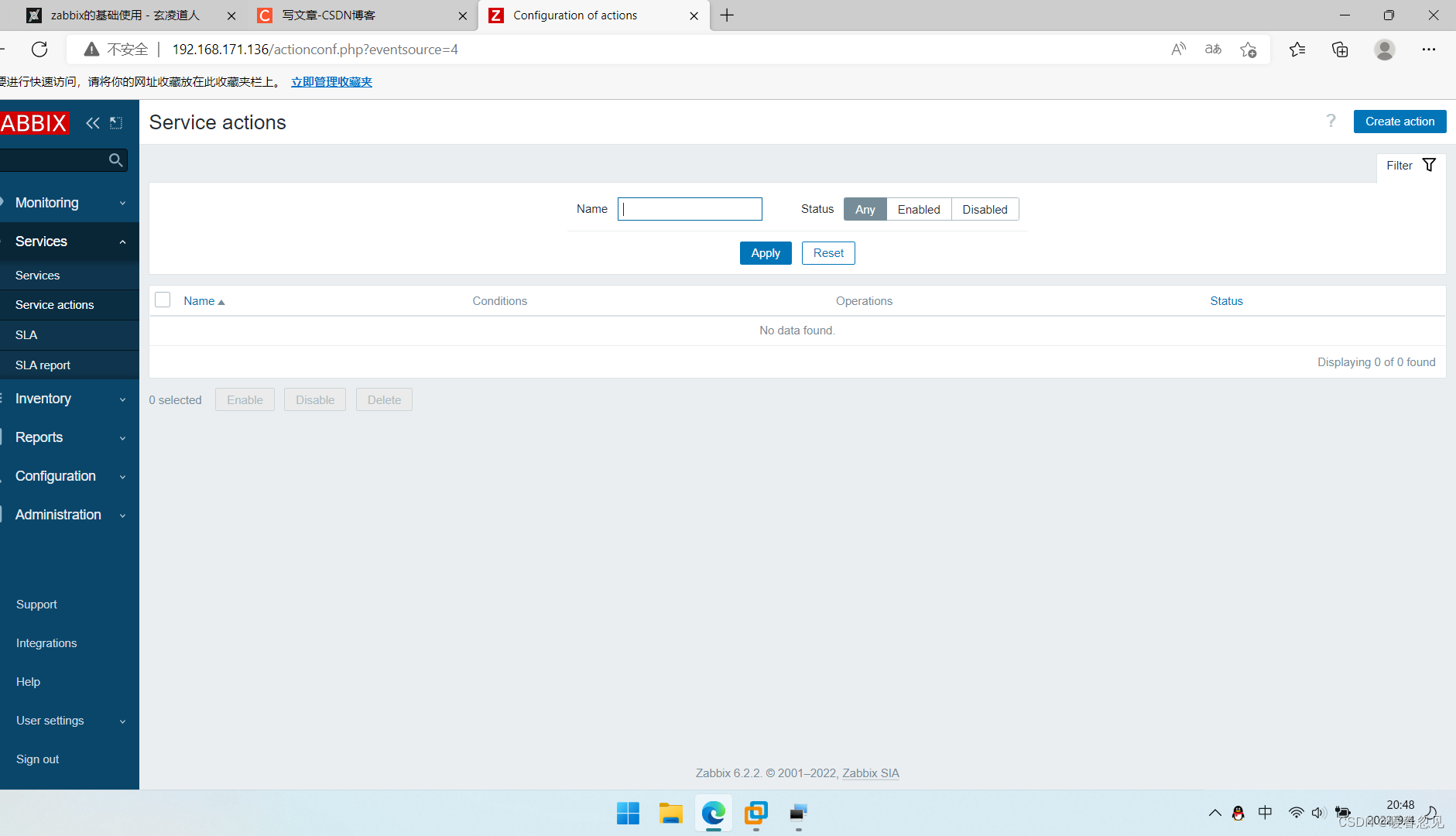Click QQ penguin tray icon

pyautogui.click(x=1238, y=813)
